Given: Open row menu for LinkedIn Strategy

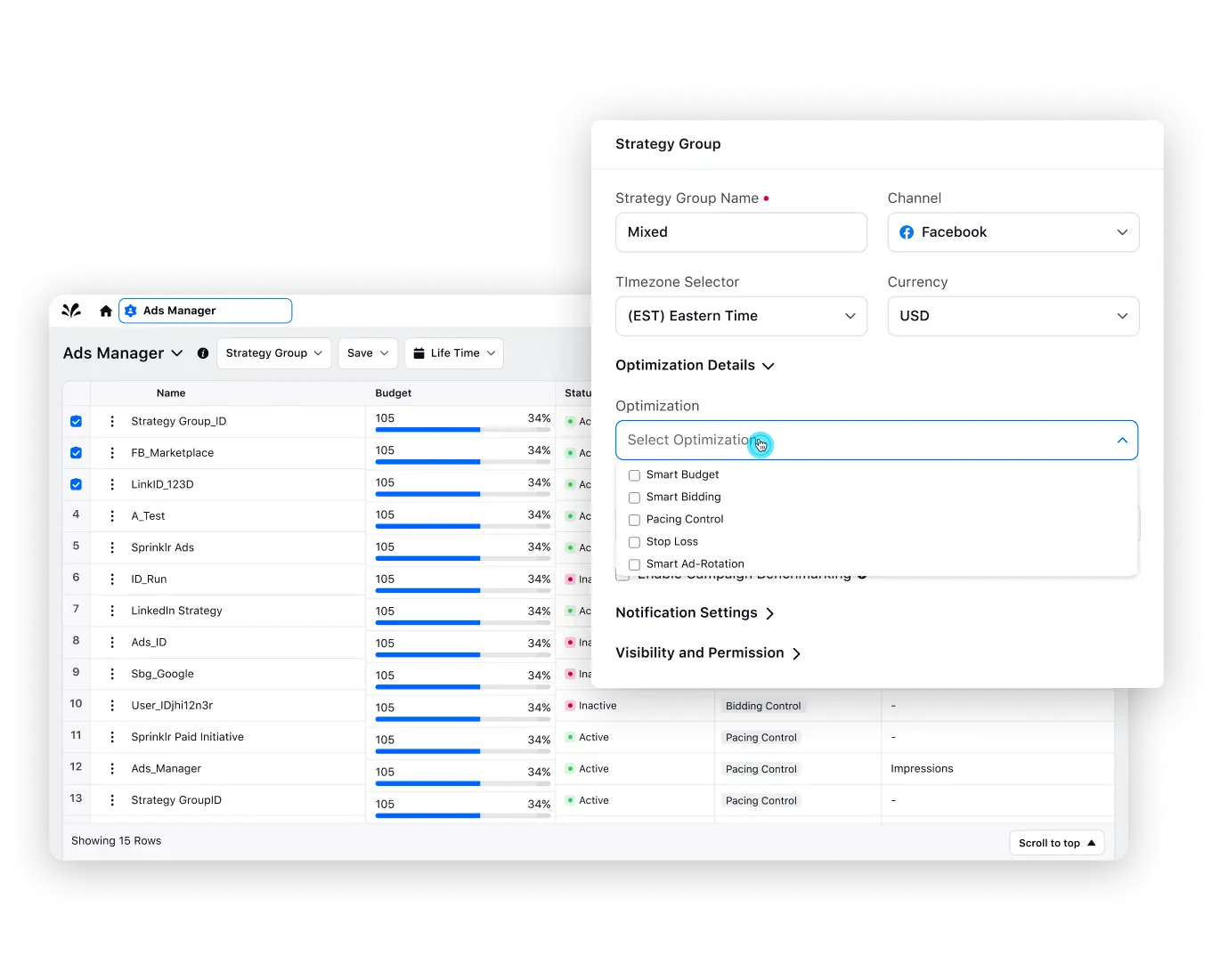Looking at the screenshot, I should (112, 611).
